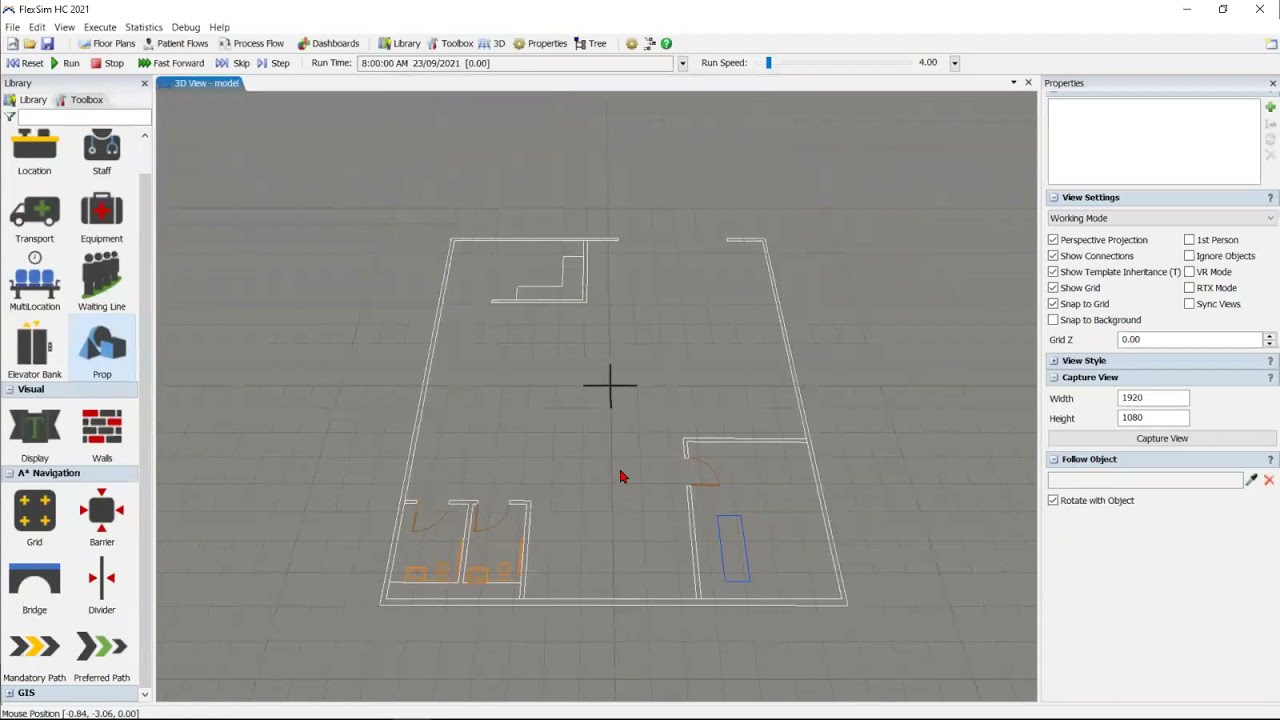The height and width of the screenshot is (720, 1280).
Task: Enable RTX Mode checkbox
Action: [x=1189, y=288]
